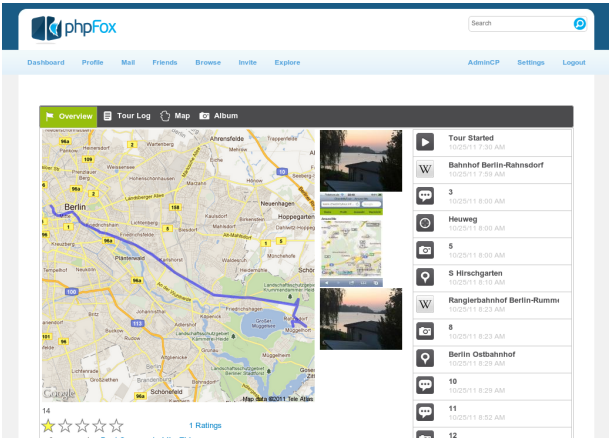
Task: Click the Wikipedia icon for Bahnhof Berlin-Rahnsdorf
Action: tap(425, 169)
